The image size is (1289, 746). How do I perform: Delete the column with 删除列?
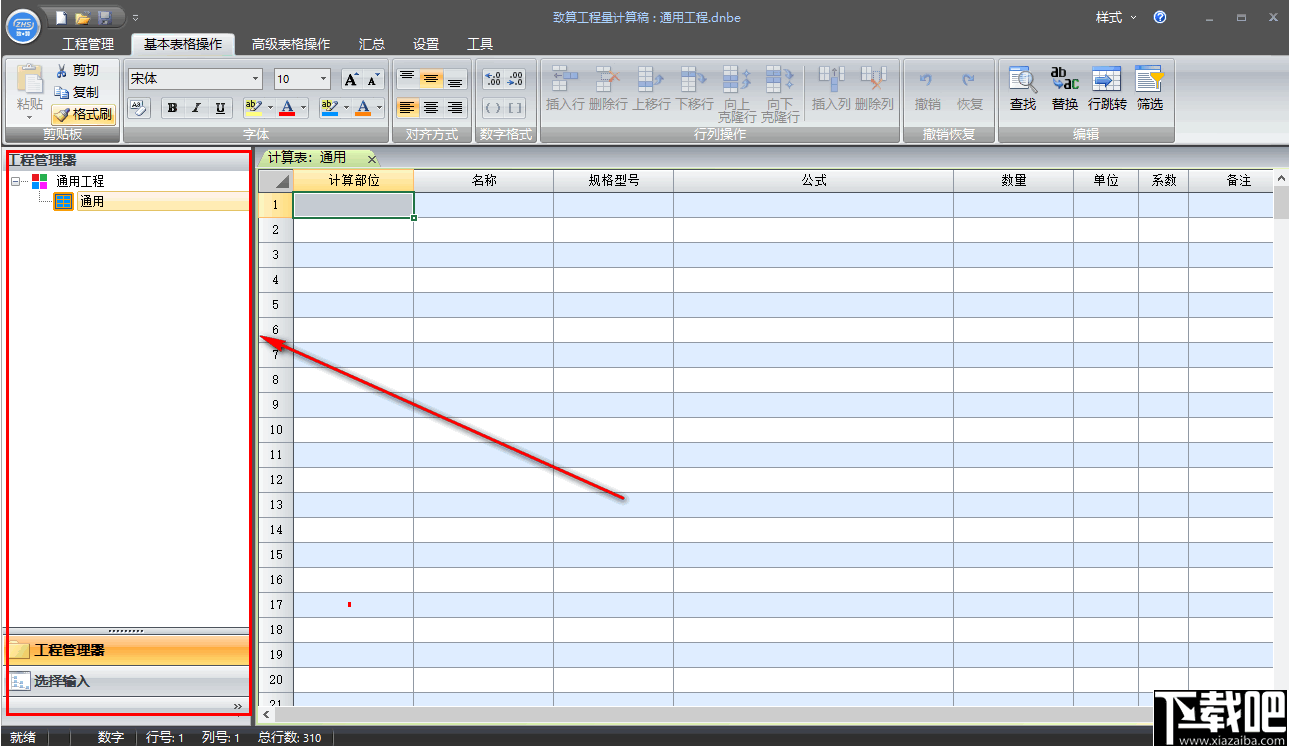coord(874,89)
